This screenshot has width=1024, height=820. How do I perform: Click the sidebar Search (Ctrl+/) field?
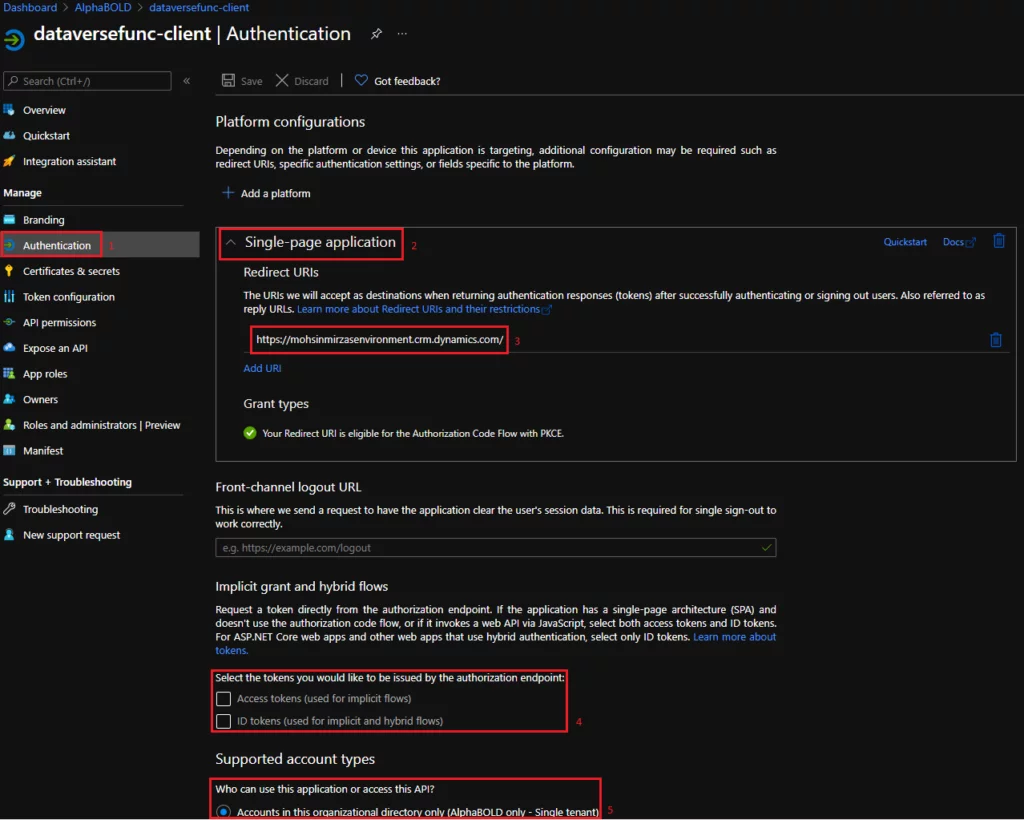click(88, 81)
